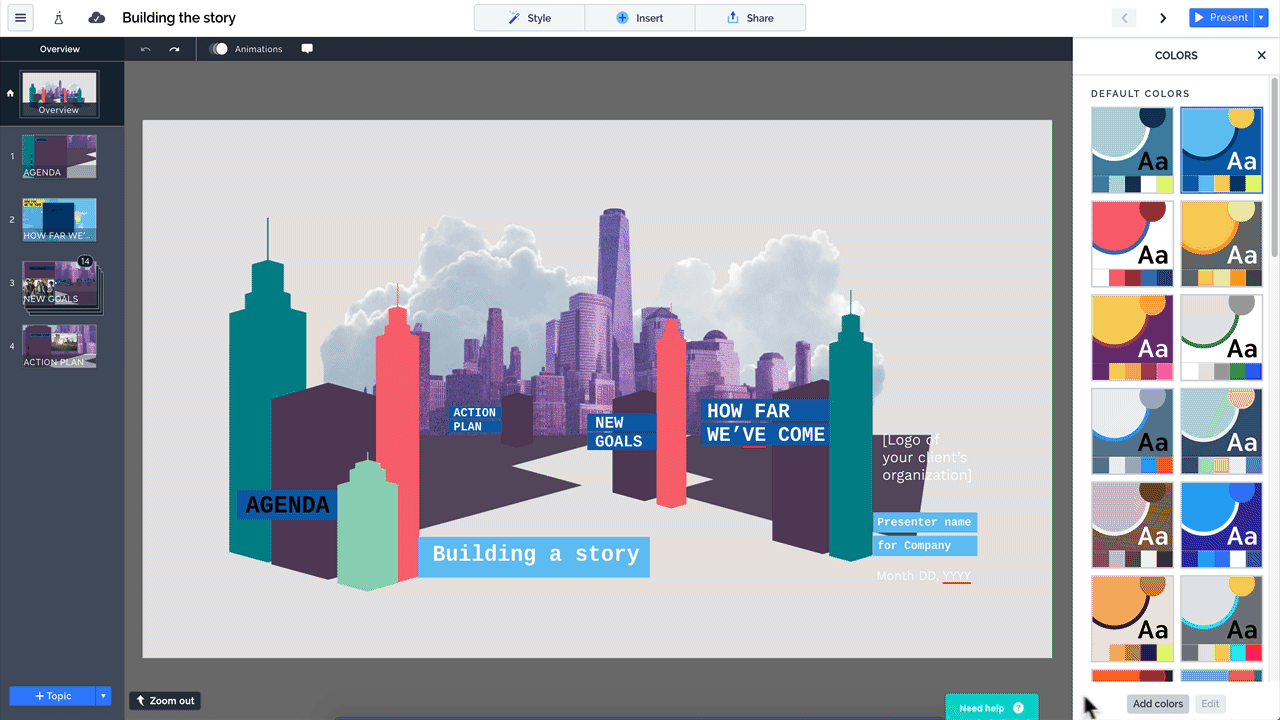Click the Need help button
The height and width of the screenshot is (720, 1280).
pos(991,708)
